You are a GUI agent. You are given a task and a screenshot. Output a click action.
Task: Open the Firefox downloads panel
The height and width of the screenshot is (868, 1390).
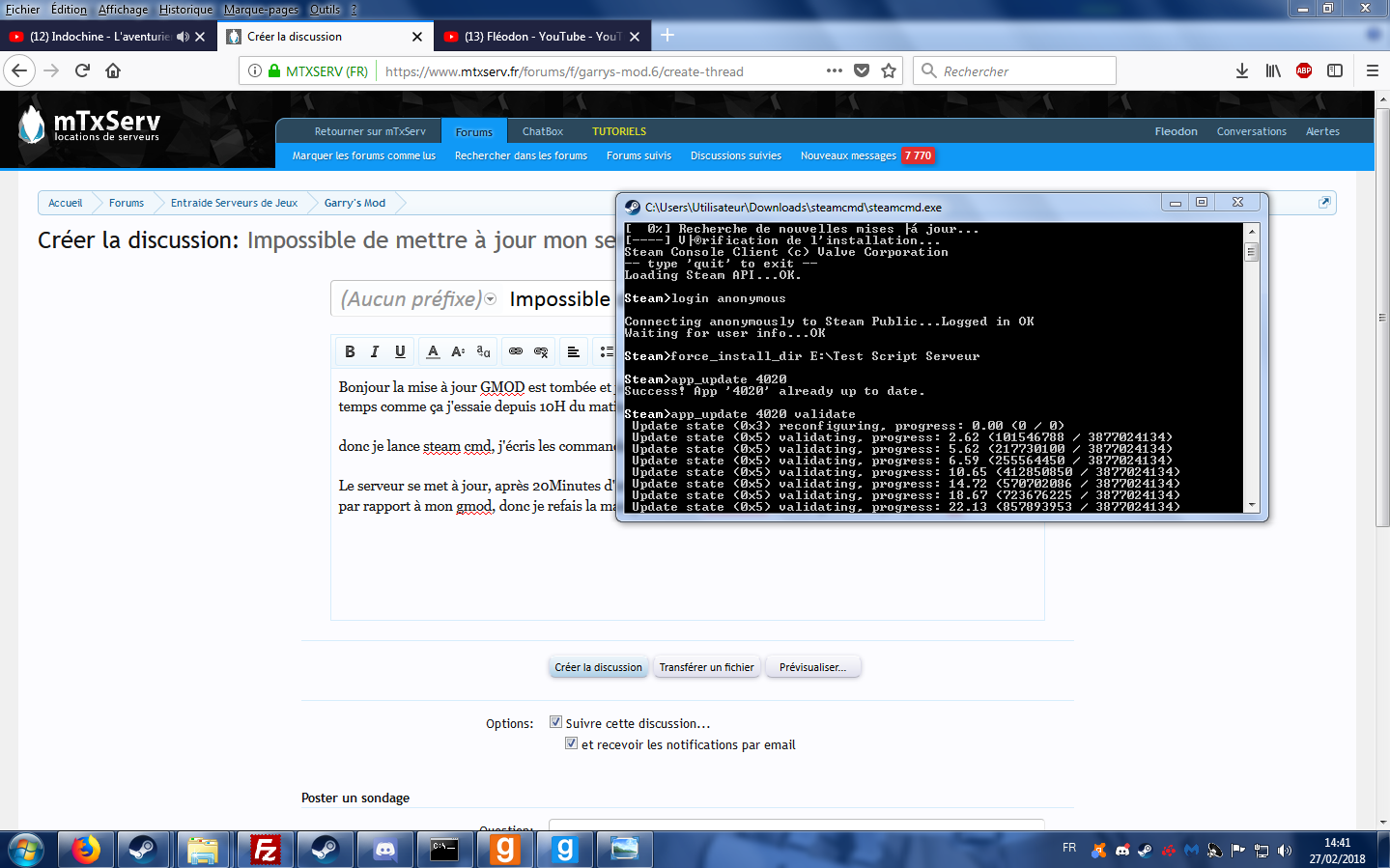[1242, 70]
